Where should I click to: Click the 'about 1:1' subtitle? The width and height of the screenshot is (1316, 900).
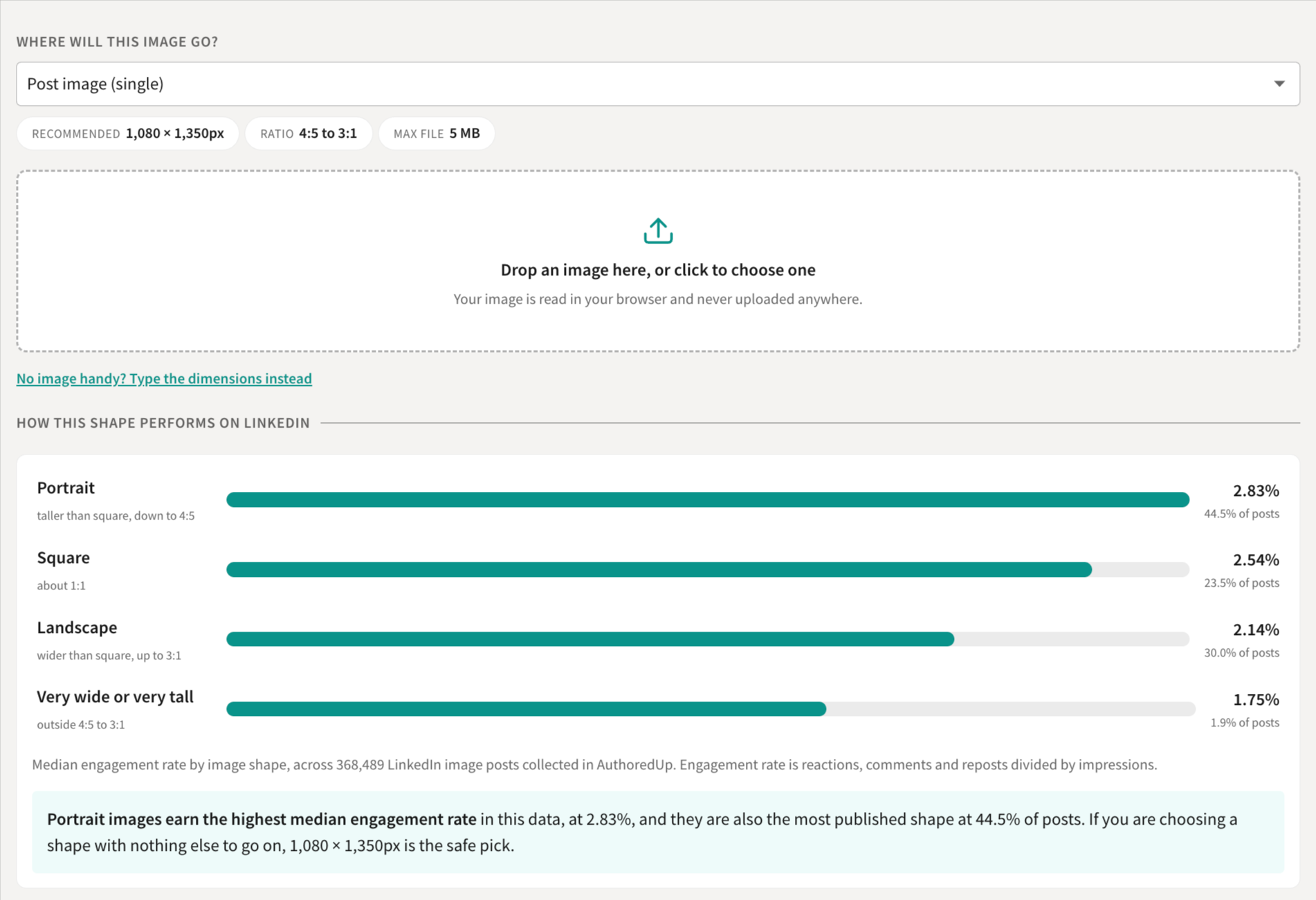(61, 585)
